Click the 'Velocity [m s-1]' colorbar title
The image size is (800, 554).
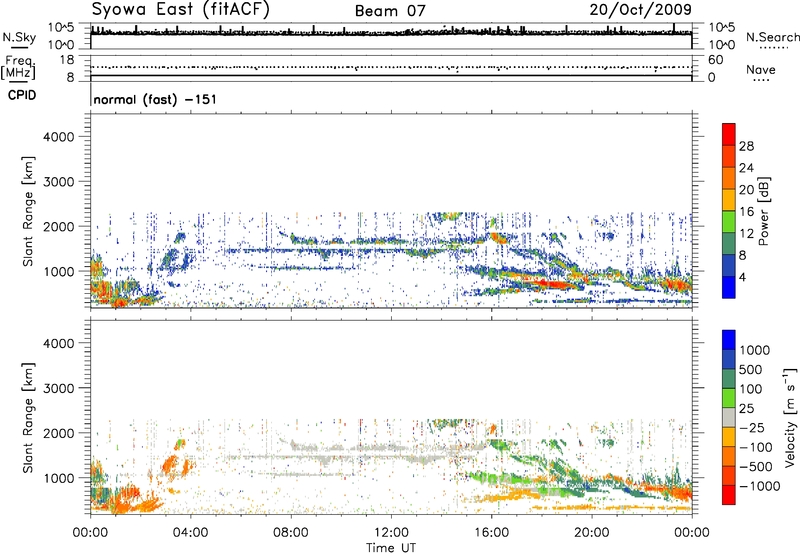pos(790,417)
